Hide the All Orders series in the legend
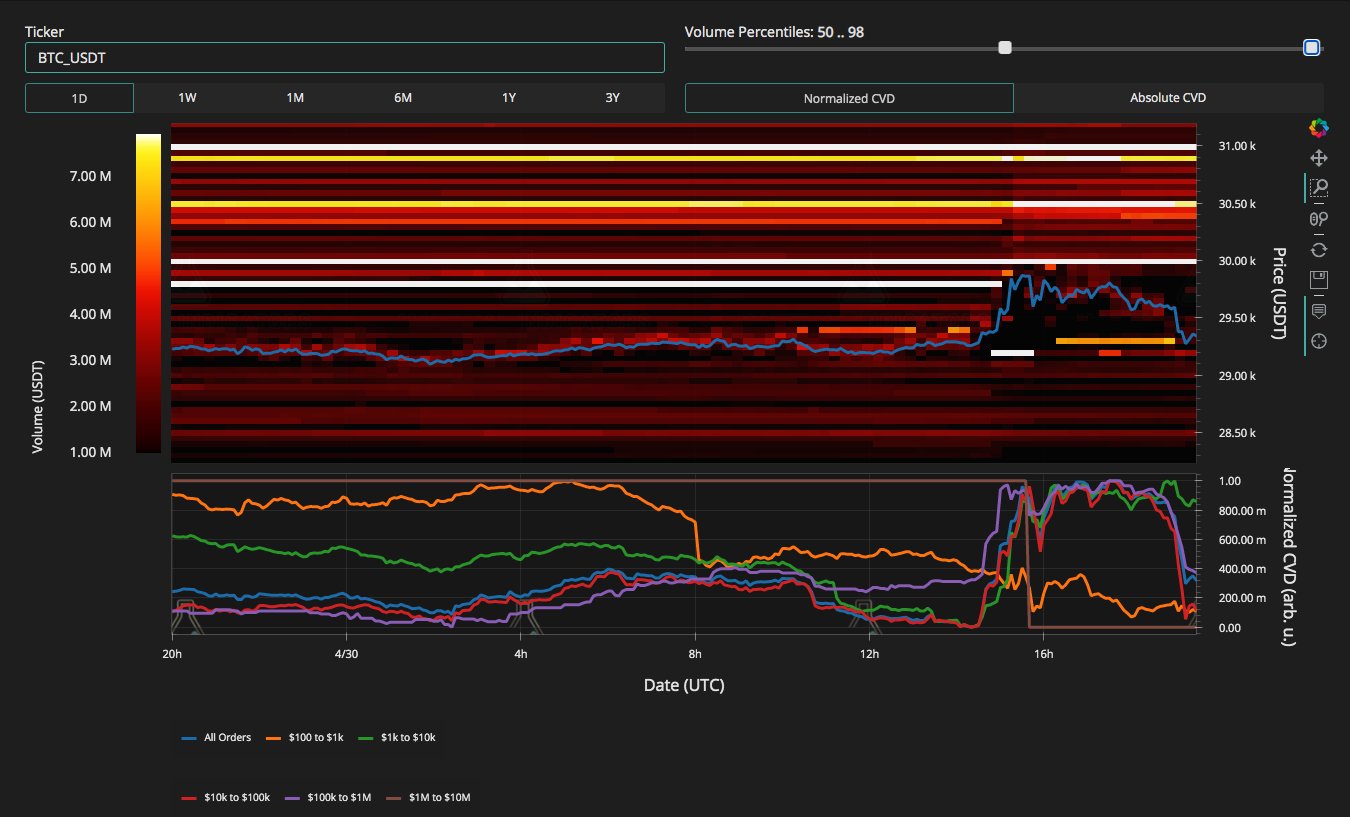The height and width of the screenshot is (817, 1350). coord(228,737)
